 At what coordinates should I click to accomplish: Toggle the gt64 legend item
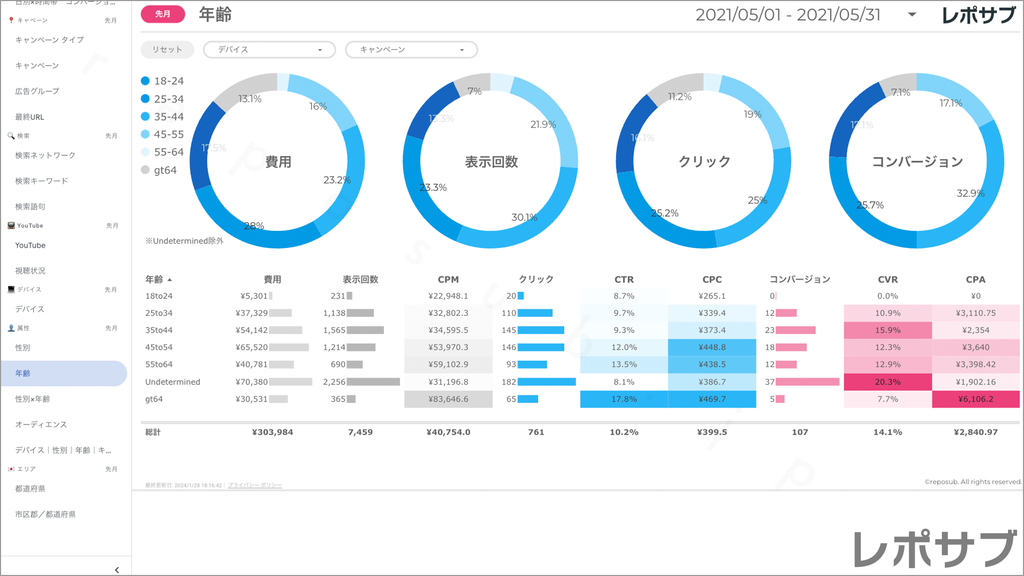click(160, 170)
